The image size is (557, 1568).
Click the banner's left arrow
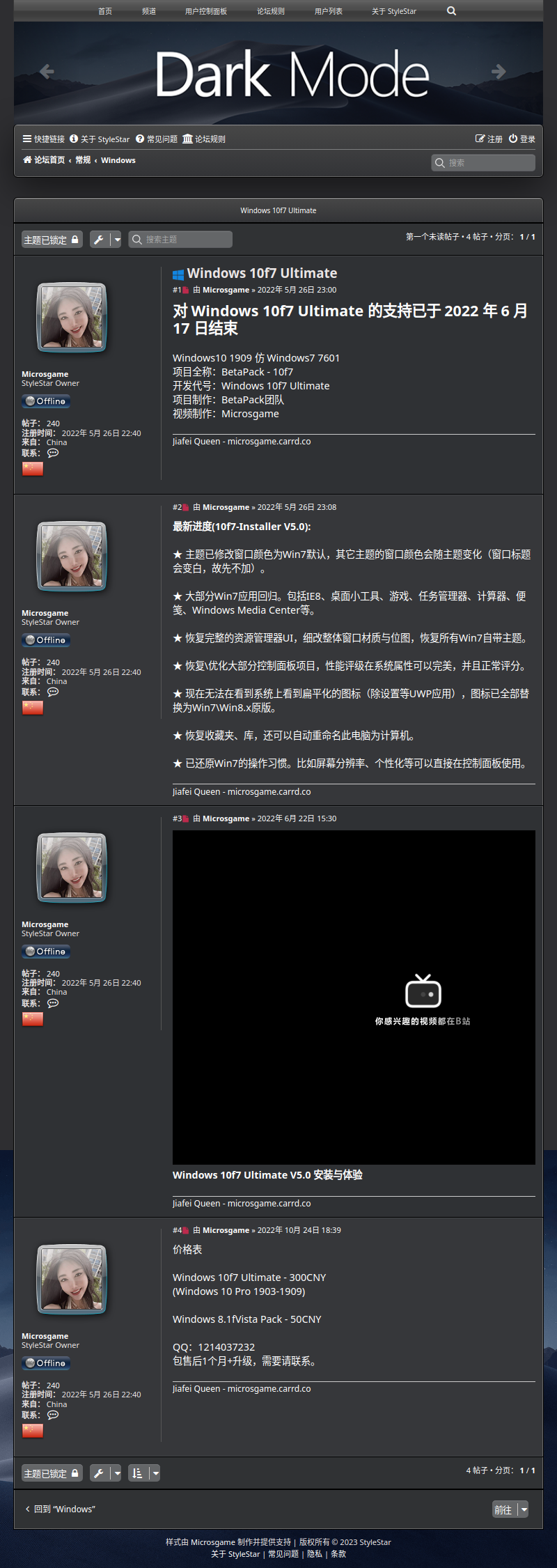click(47, 71)
